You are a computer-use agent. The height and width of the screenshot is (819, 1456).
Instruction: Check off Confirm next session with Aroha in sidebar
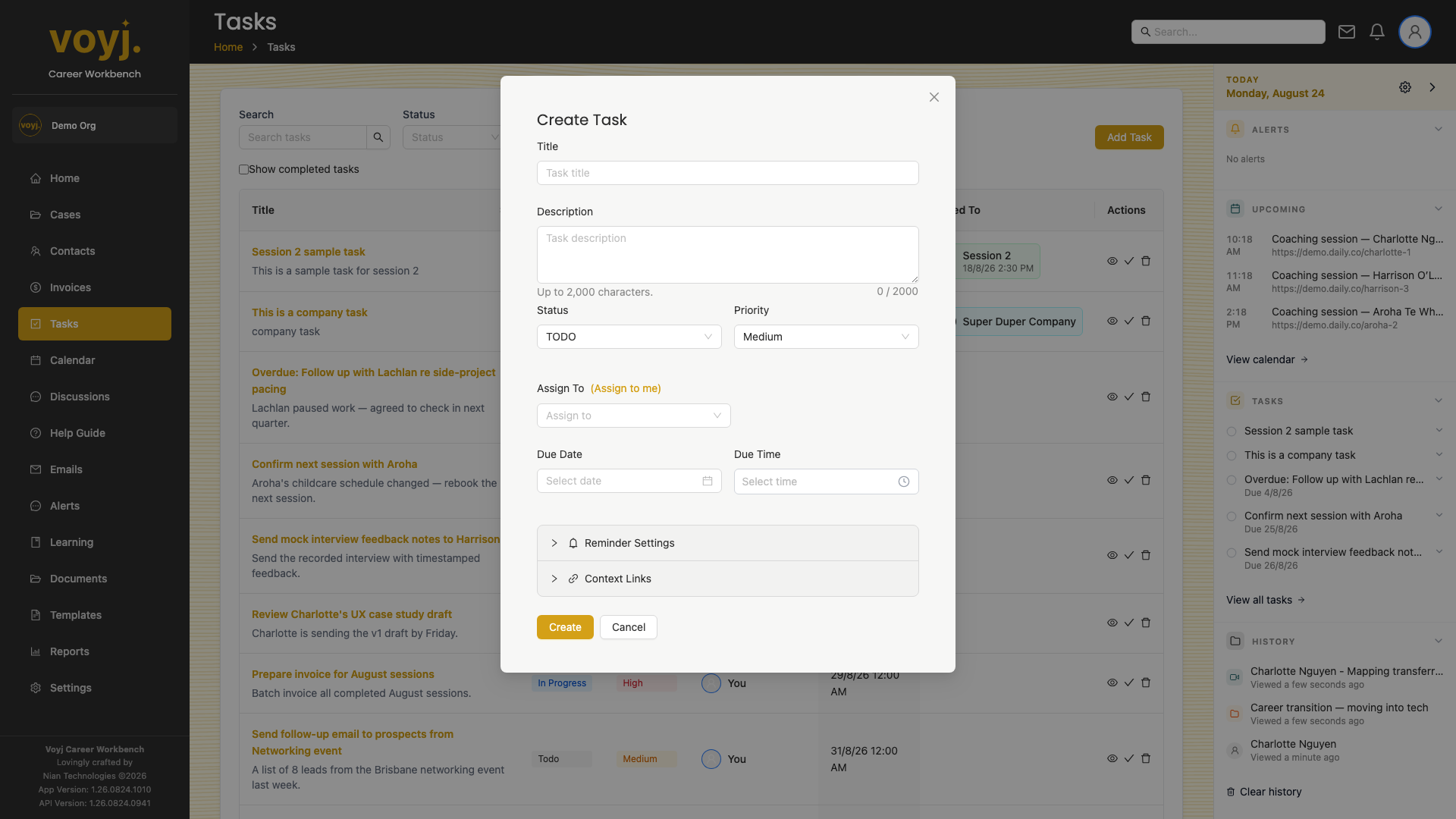tap(1232, 516)
